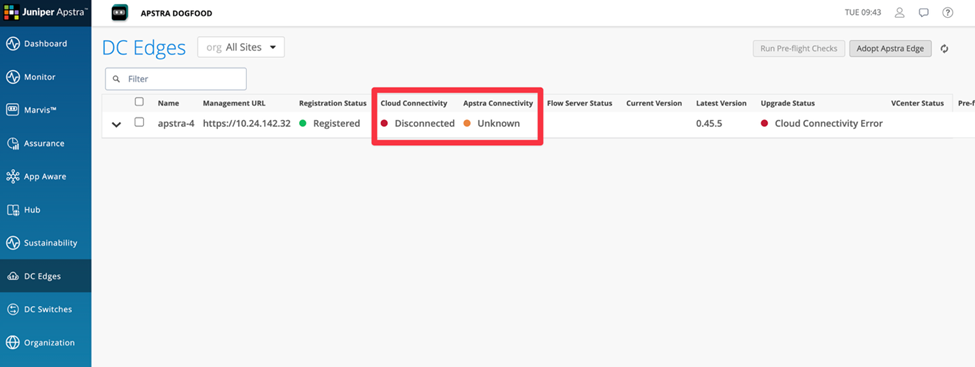Click the Unknown Apstra connectivity cell
Image resolution: width=975 pixels, height=367 pixels.
coord(492,123)
